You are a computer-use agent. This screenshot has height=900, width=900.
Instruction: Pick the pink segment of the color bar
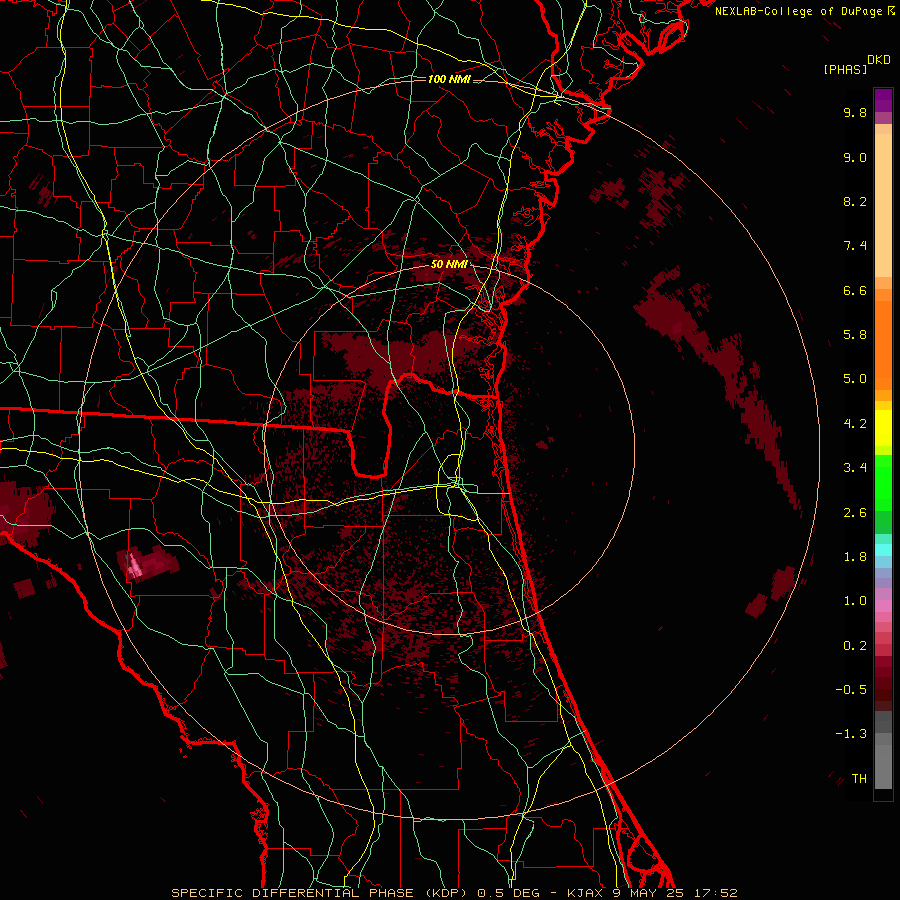883,606
